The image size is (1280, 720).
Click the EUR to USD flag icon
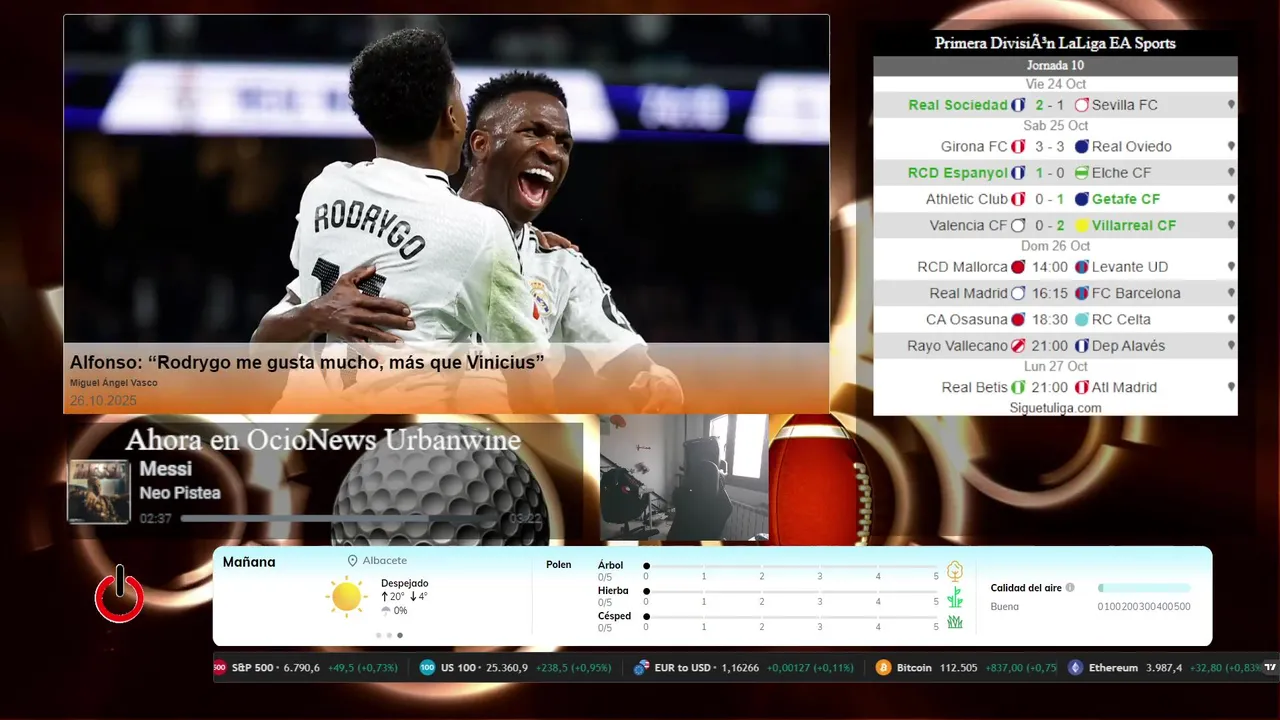[641, 667]
